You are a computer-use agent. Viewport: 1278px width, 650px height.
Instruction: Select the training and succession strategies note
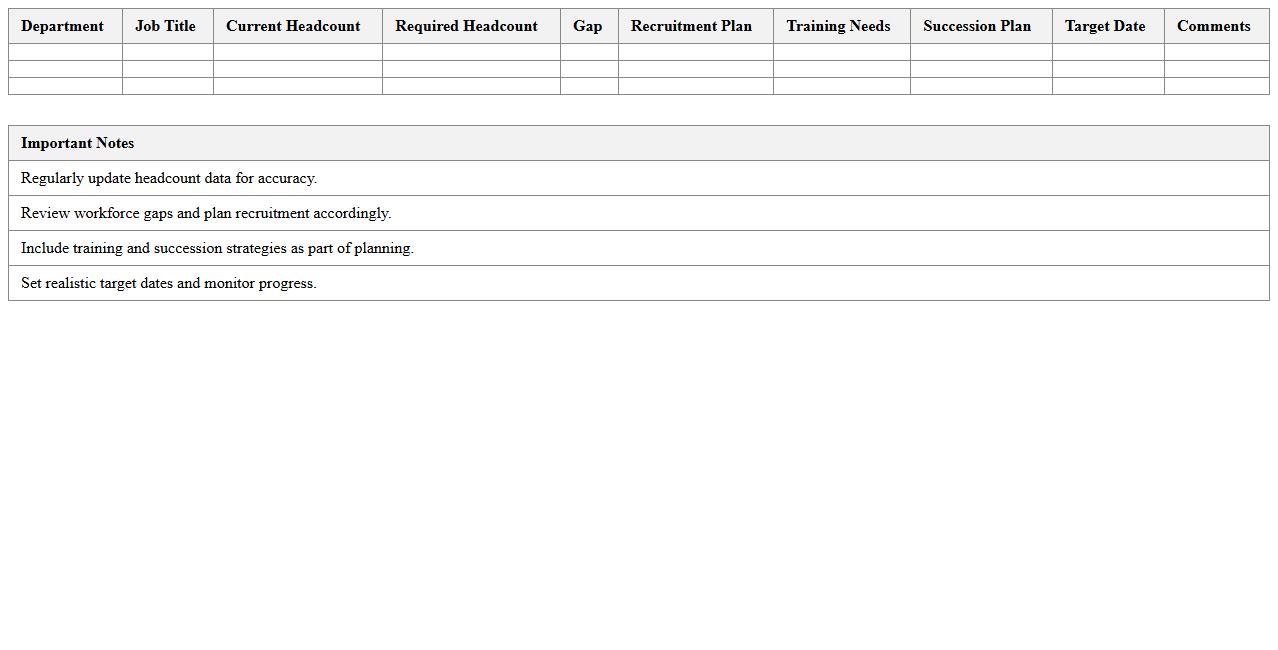(217, 248)
